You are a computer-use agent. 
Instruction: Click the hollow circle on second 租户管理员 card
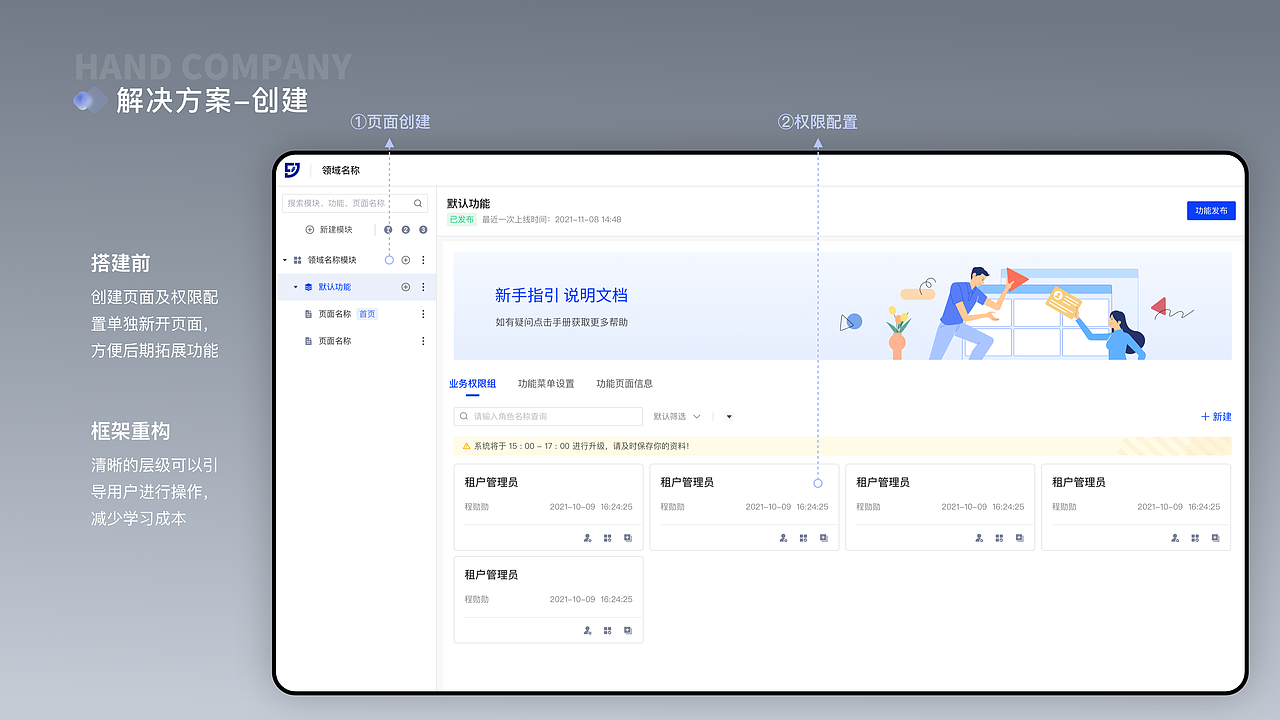tap(818, 483)
